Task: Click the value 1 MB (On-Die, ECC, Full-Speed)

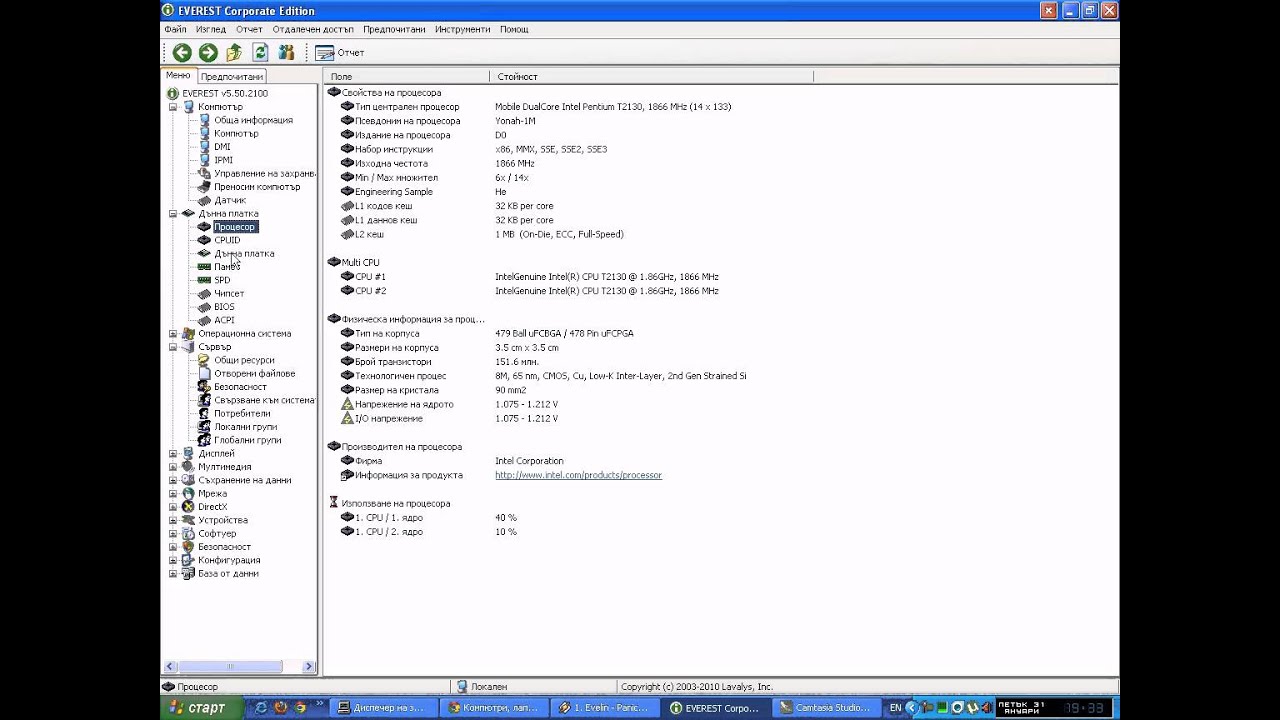Action: [559, 234]
